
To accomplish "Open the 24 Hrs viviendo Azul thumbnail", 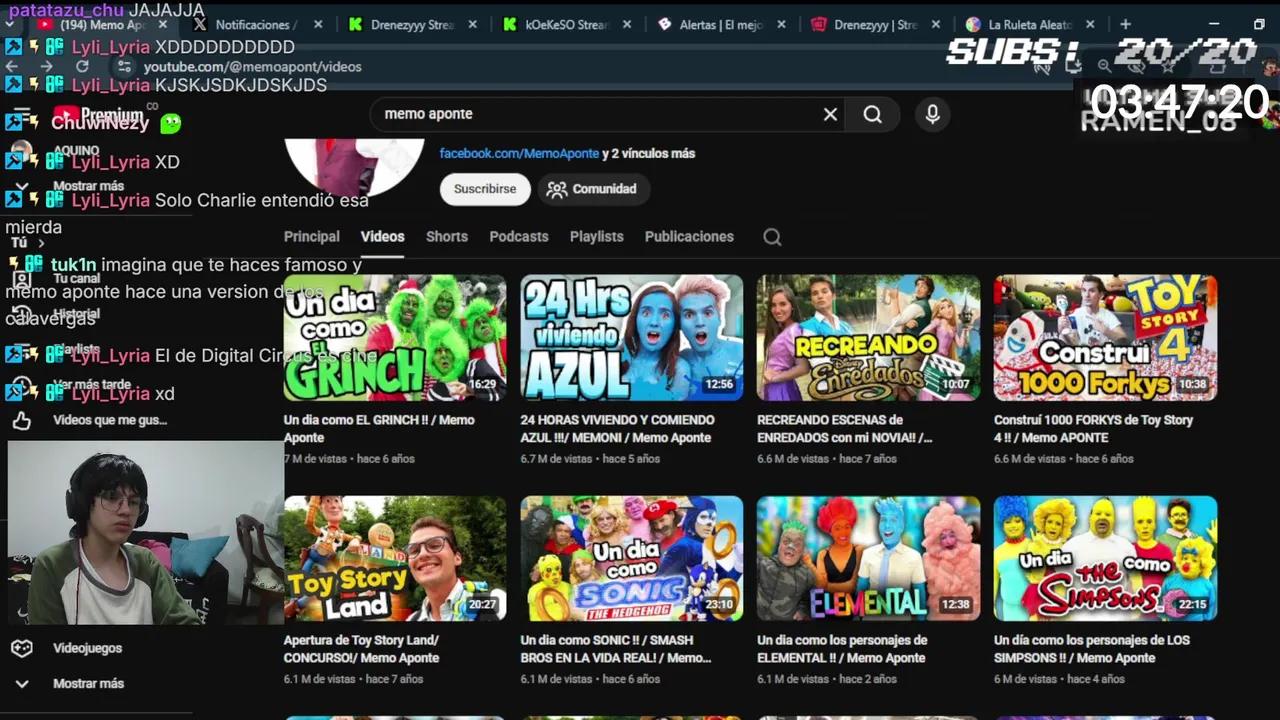I will coord(632,338).
